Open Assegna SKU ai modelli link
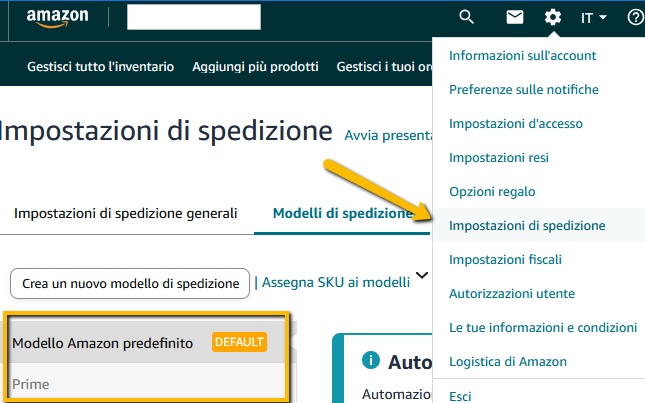This screenshot has width=645, height=403. (336, 283)
